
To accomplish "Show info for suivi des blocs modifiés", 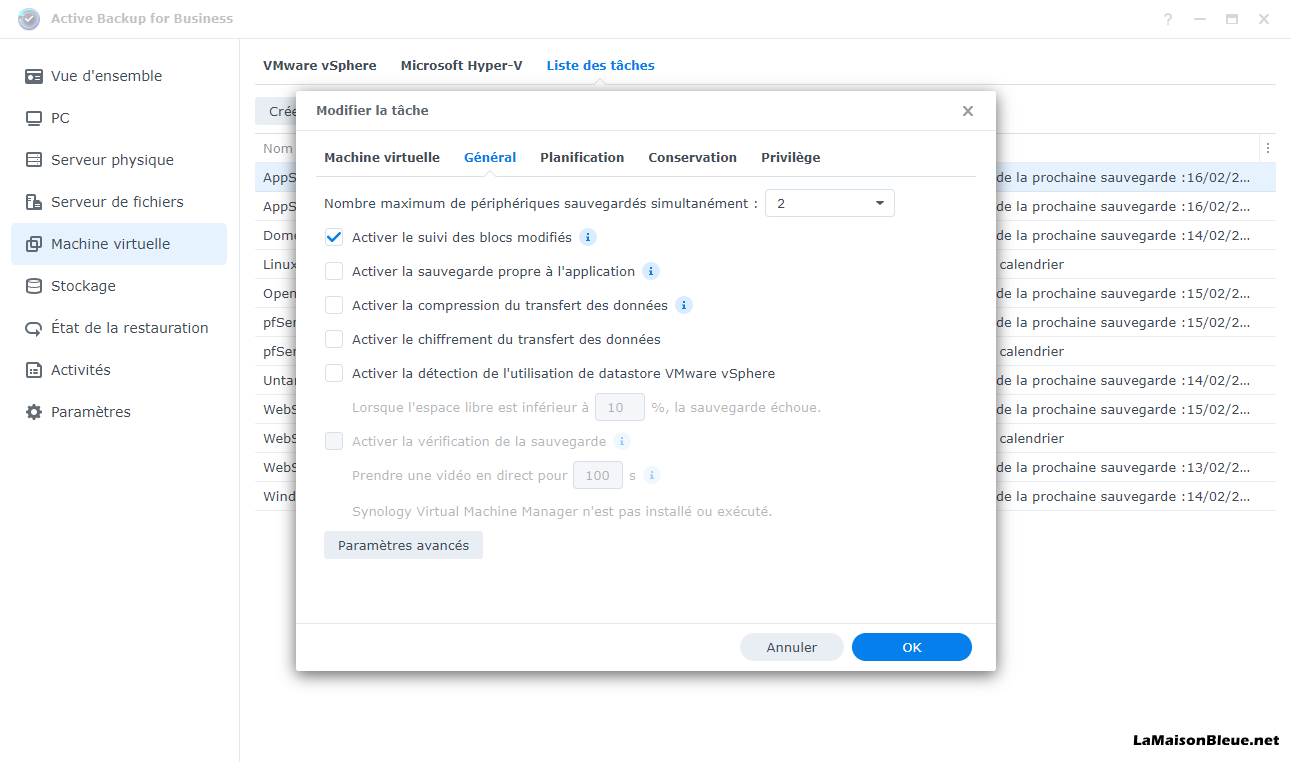I will pos(588,237).
